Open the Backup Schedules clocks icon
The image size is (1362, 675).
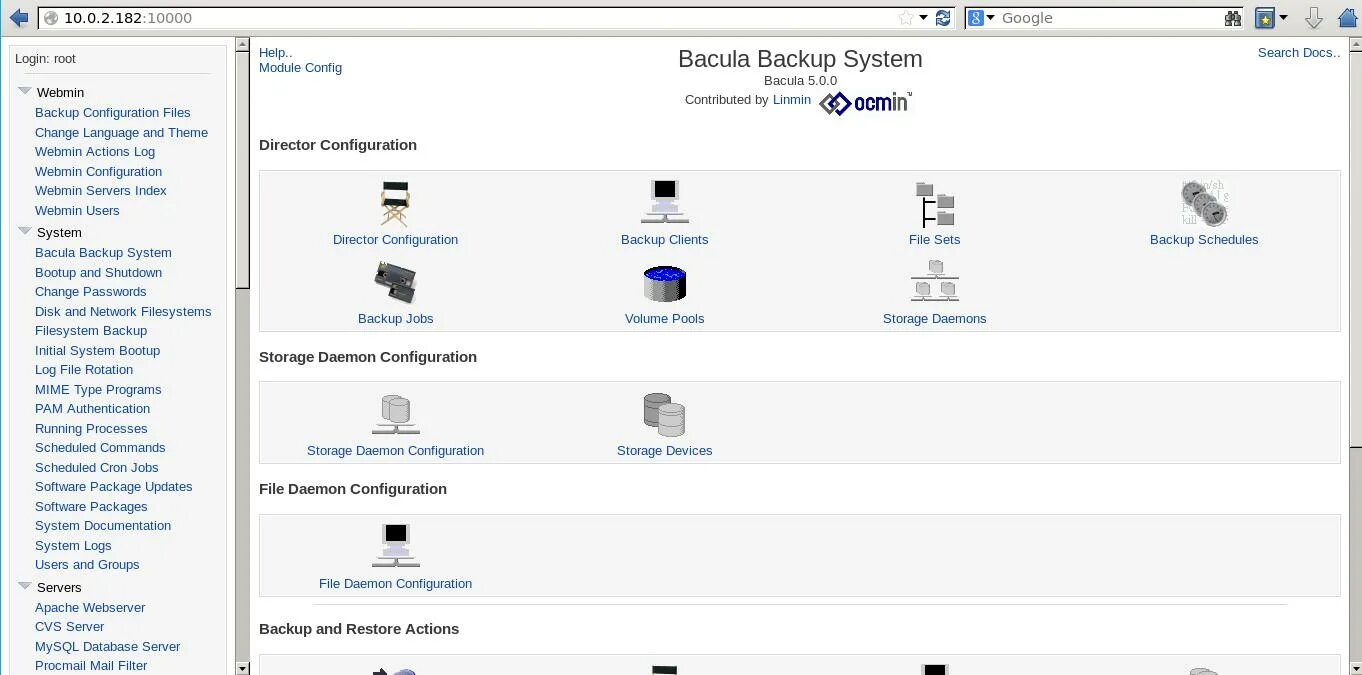pos(1204,204)
